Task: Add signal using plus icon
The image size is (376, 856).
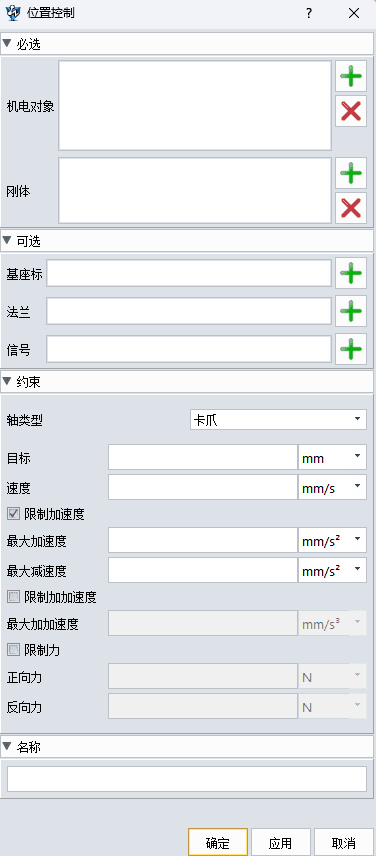Action: point(350,349)
